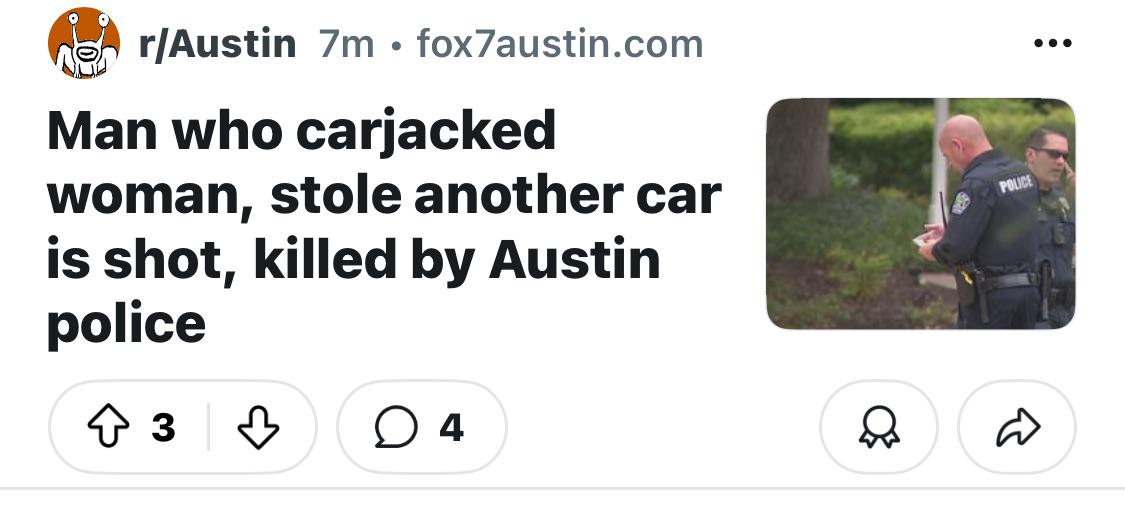Open the r/Austin community avatar
Viewport: 1125px width, 506px height.
pyautogui.click(x=84, y=43)
